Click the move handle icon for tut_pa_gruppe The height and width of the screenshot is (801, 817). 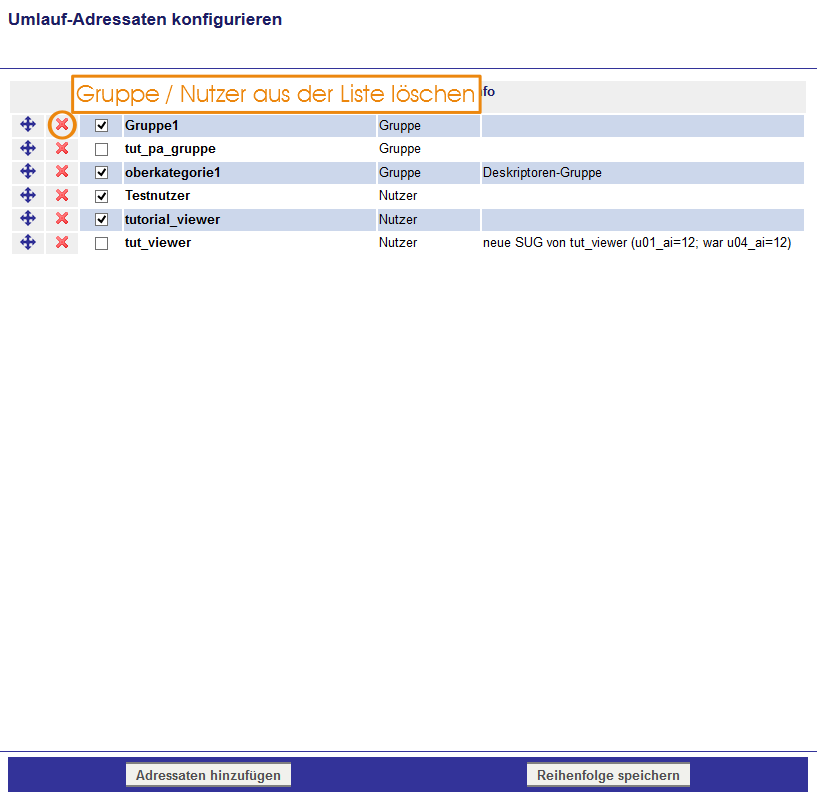[28, 148]
